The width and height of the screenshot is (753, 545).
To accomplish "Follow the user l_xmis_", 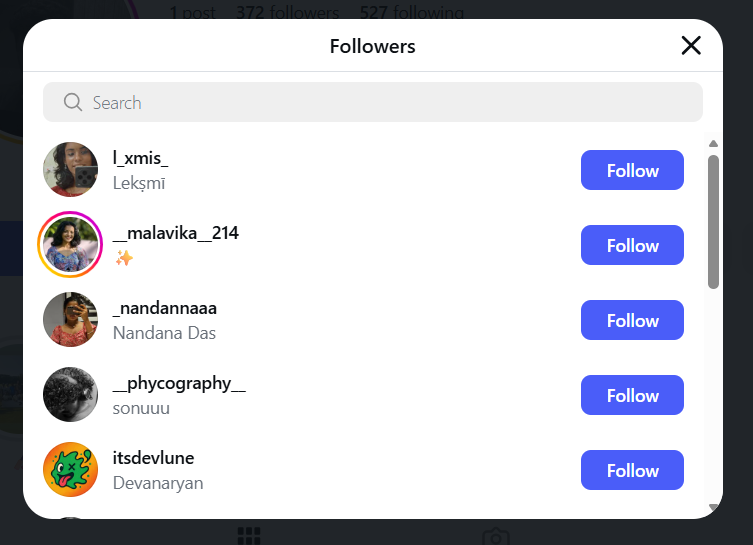I will [x=632, y=170].
